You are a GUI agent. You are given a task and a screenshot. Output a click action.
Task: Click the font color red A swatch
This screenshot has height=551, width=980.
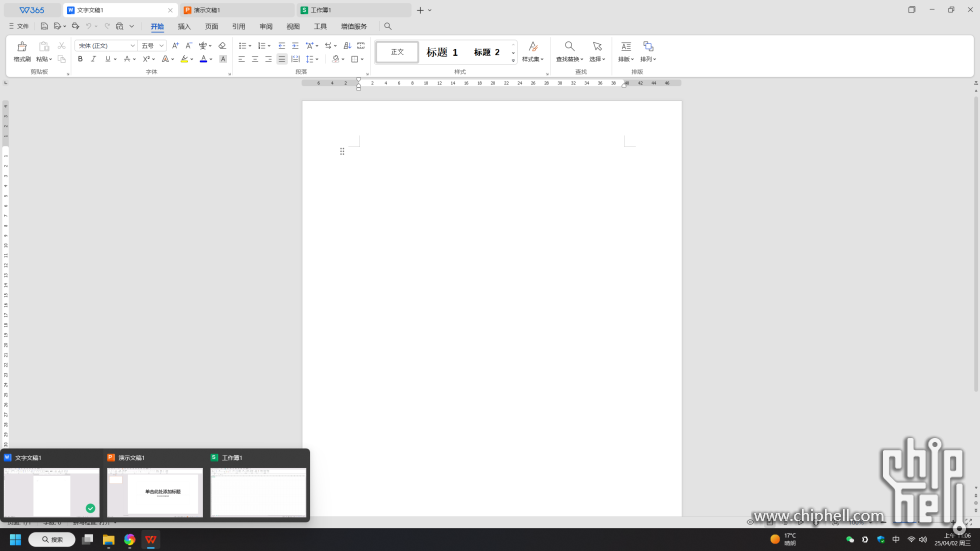[x=203, y=59]
